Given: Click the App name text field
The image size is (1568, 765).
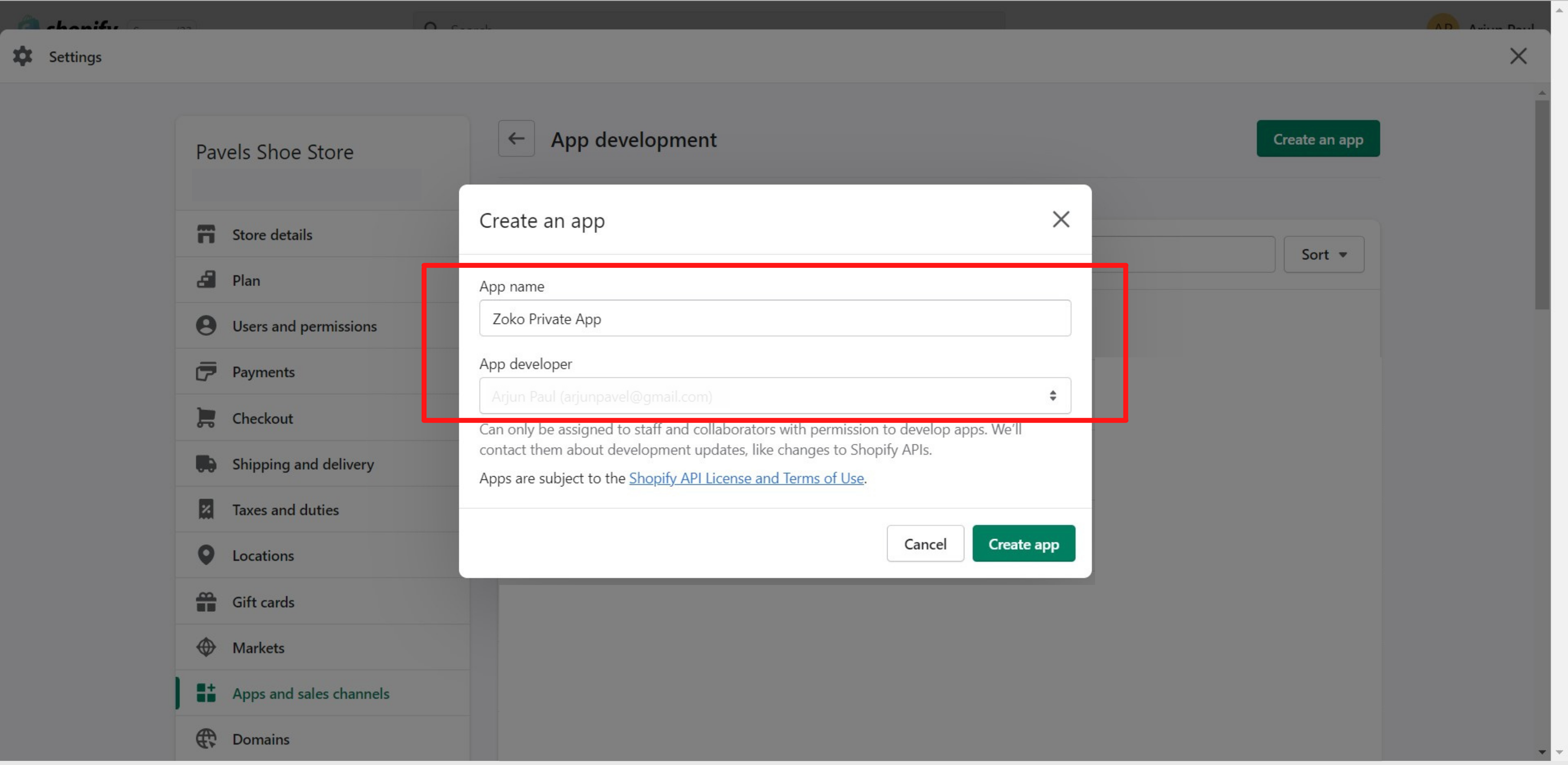Looking at the screenshot, I should [774, 318].
